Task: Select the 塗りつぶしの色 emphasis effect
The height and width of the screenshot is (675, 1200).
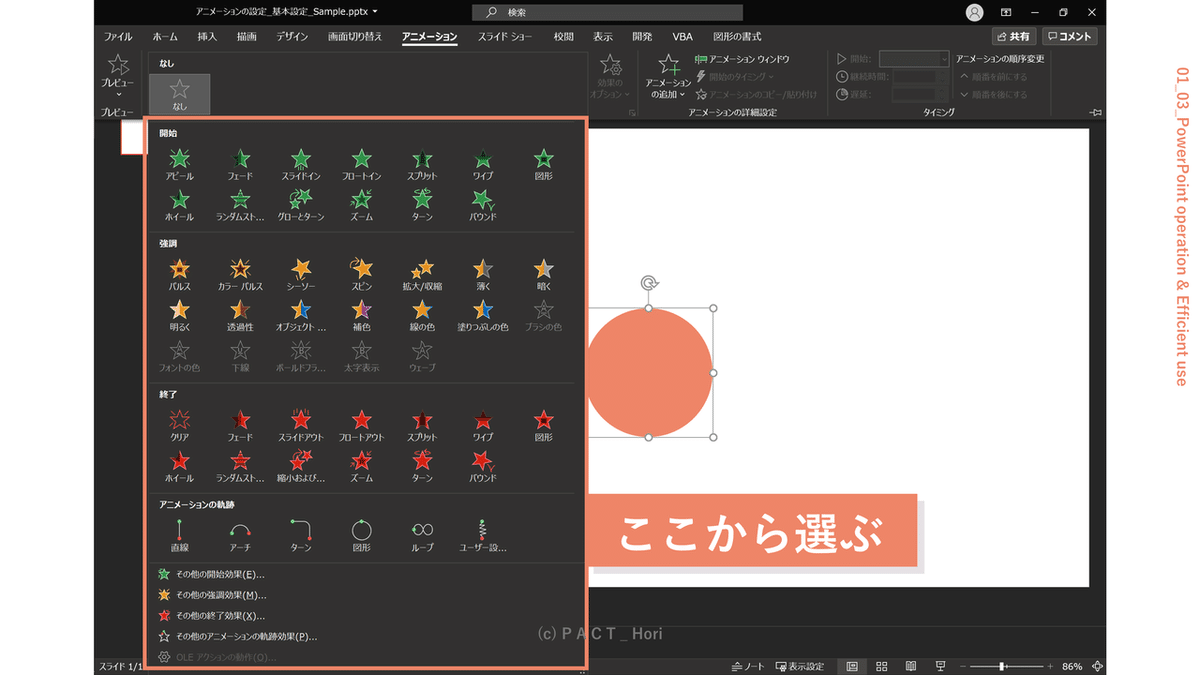Action: [483, 316]
